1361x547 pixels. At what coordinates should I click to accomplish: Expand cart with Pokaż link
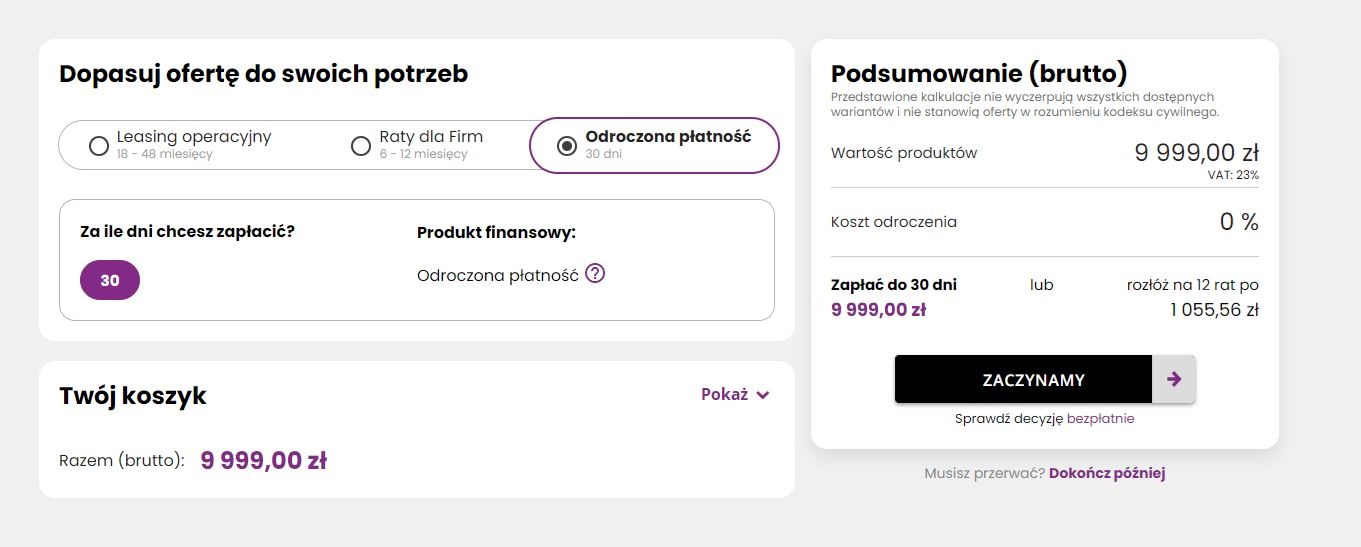tap(725, 394)
